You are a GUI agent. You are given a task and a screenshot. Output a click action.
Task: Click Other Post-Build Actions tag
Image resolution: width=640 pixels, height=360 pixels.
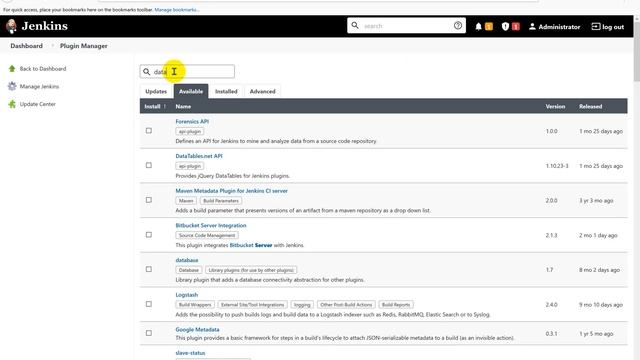(346, 305)
